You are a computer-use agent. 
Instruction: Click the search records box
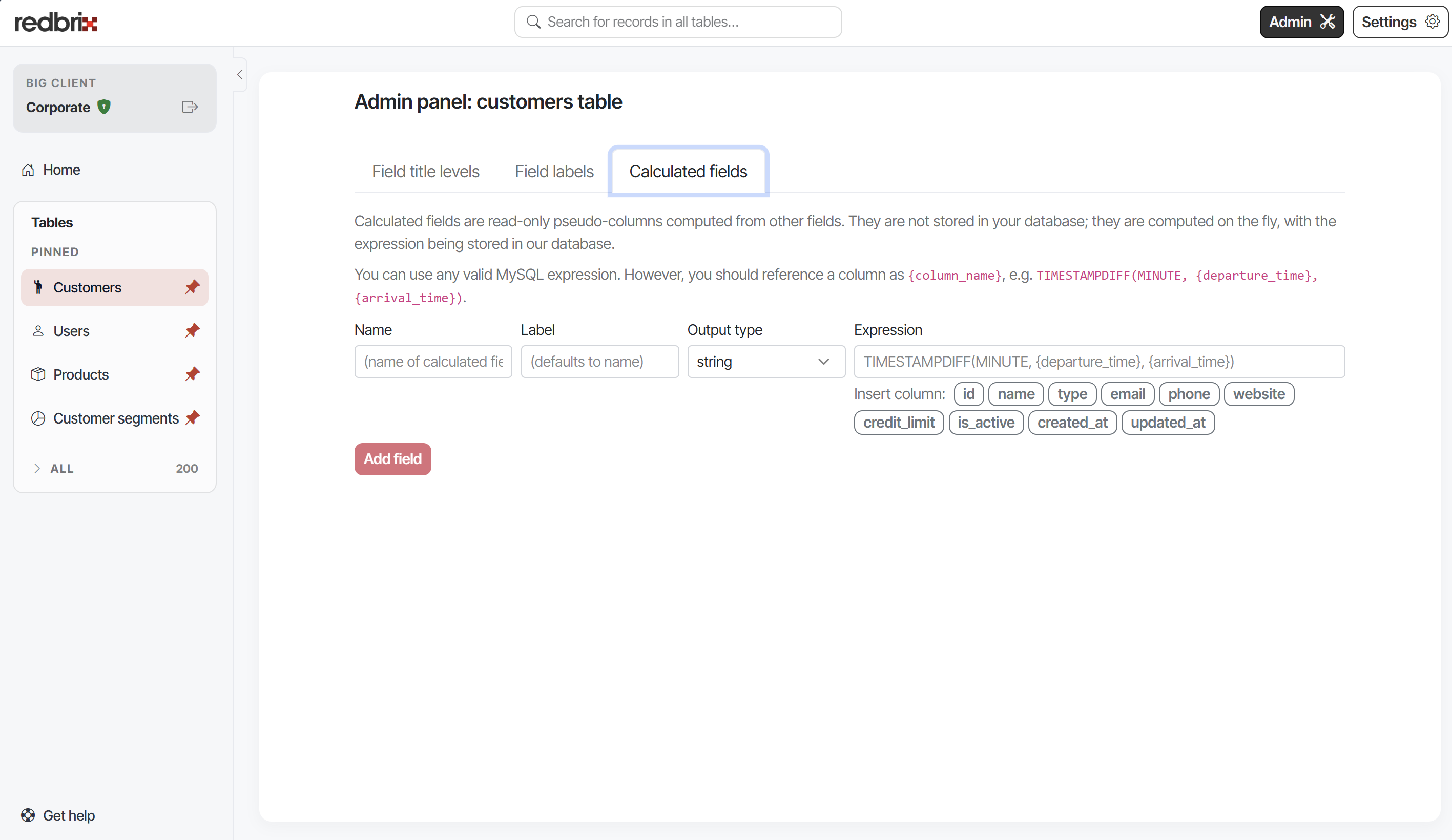tap(678, 22)
